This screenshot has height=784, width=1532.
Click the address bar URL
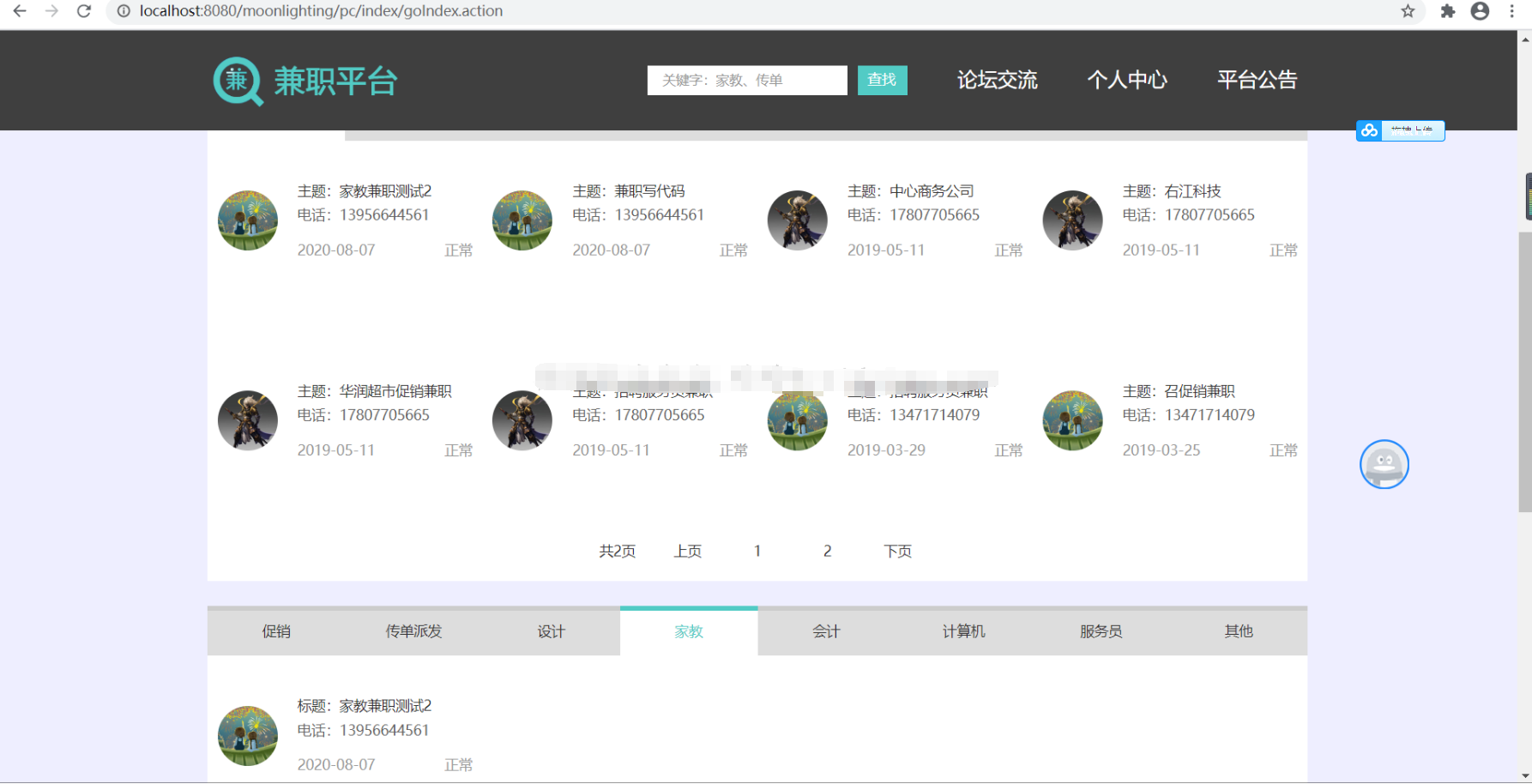(322, 11)
